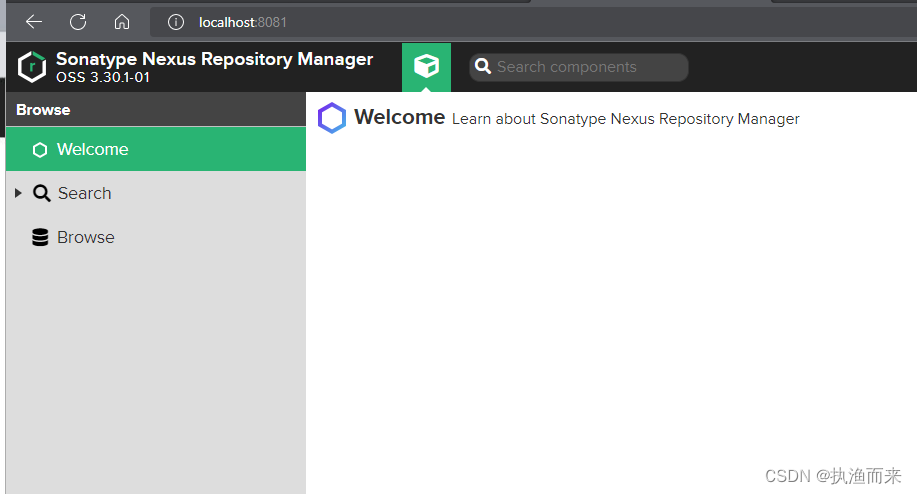
Task: Focus the localhost:8081 address bar
Action: point(533,22)
